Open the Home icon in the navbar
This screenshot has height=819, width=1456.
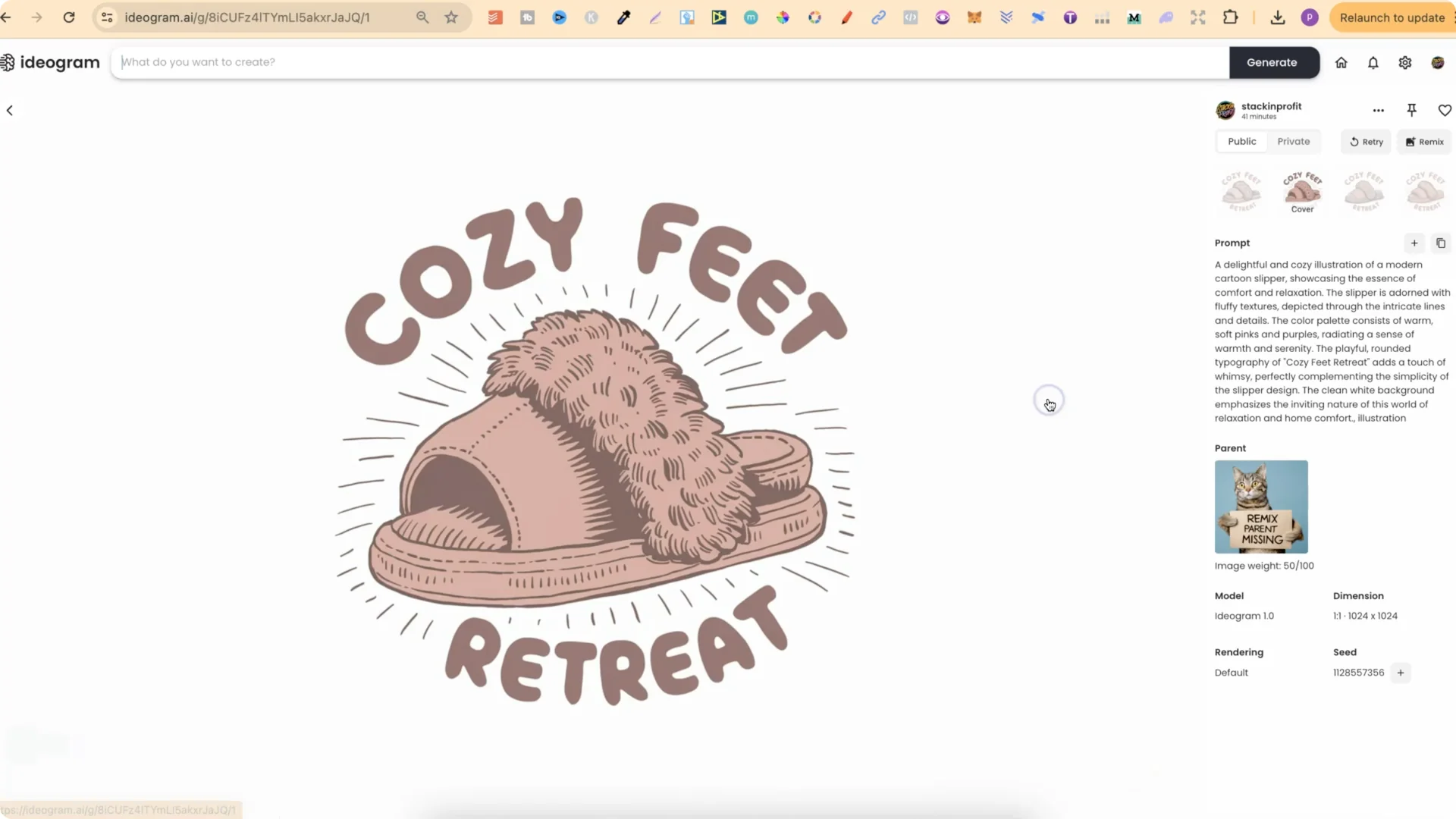1341,62
